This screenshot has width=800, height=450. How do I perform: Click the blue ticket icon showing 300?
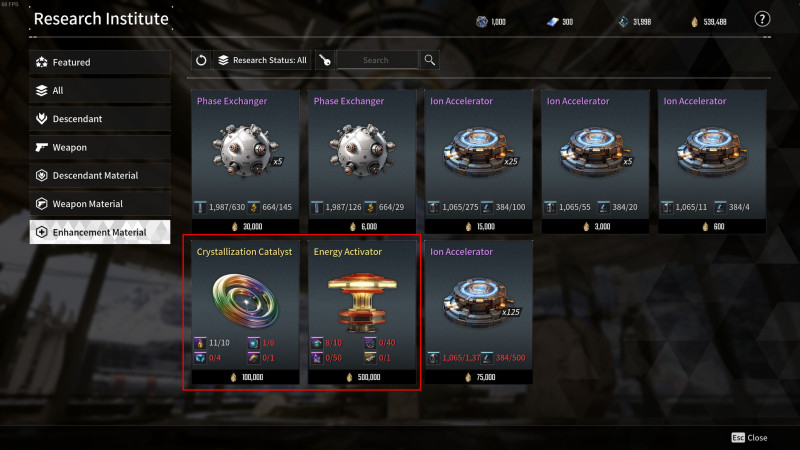point(553,22)
